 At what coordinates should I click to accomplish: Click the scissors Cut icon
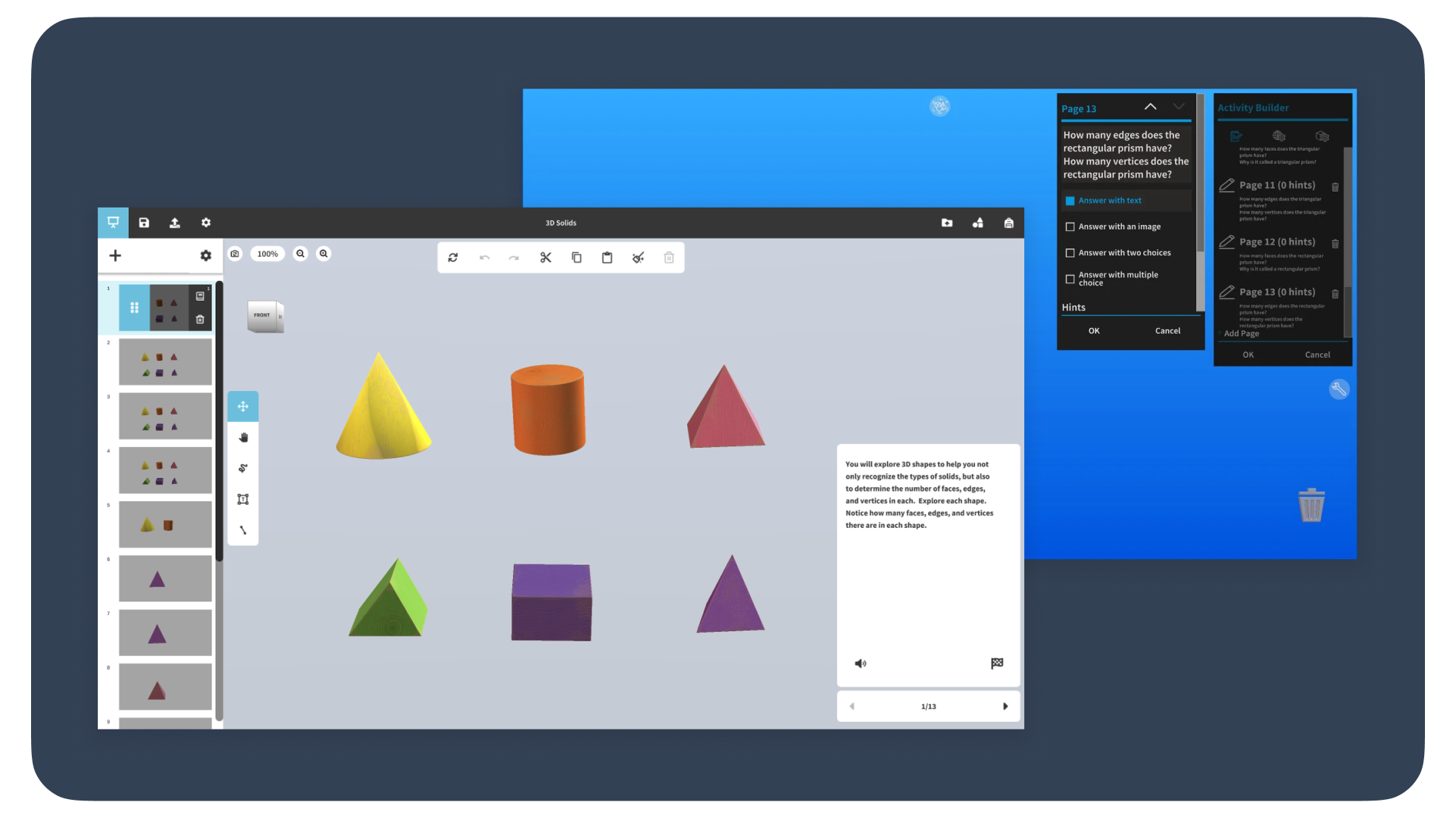tap(545, 257)
